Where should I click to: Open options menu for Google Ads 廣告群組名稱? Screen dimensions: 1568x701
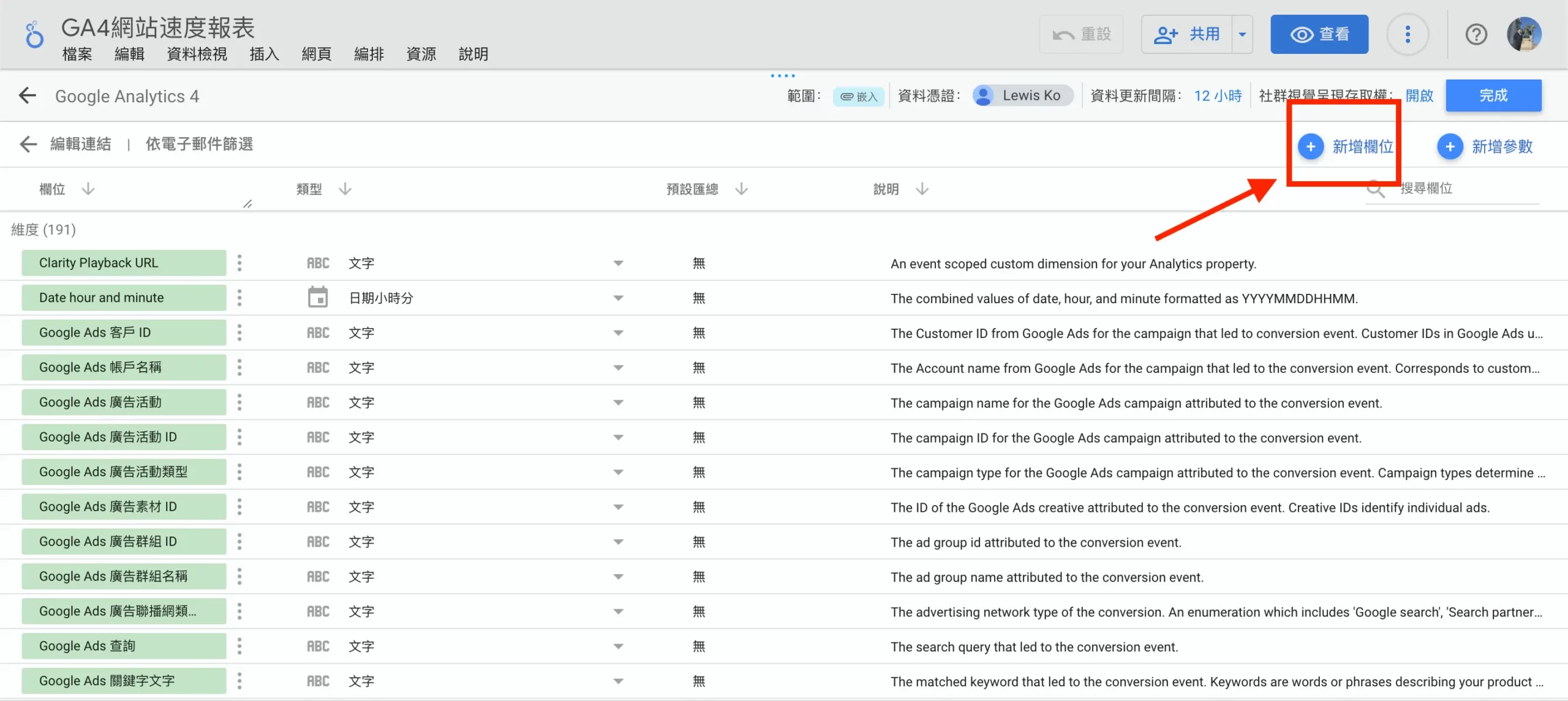pos(239,577)
